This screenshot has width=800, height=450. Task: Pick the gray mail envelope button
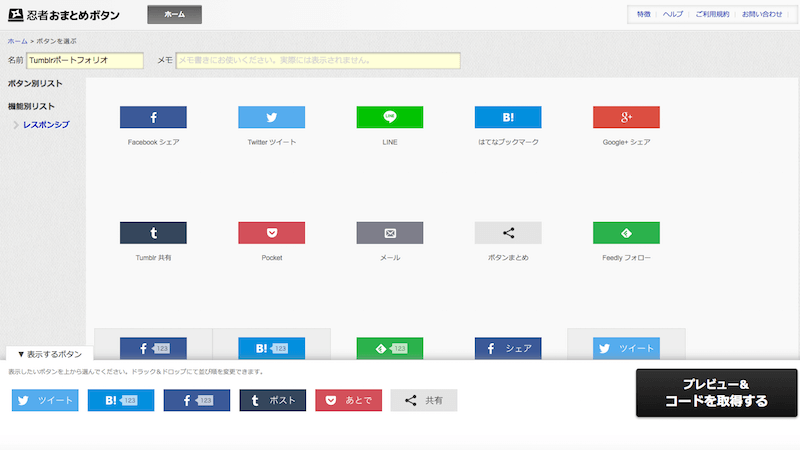(390, 233)
